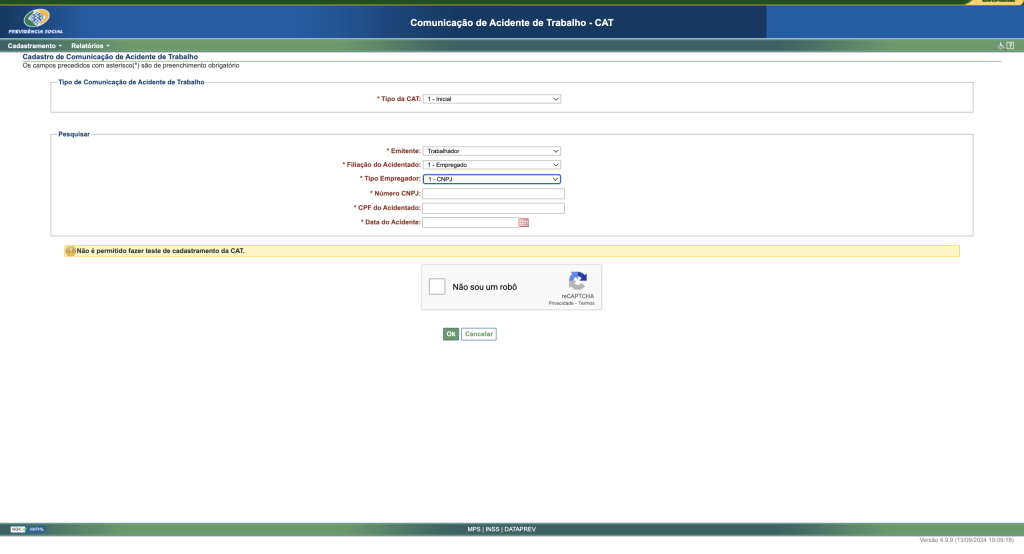Click the W3C badge in footer
The width and height of the screenshot is (1024, 554).
coord(27,529)
